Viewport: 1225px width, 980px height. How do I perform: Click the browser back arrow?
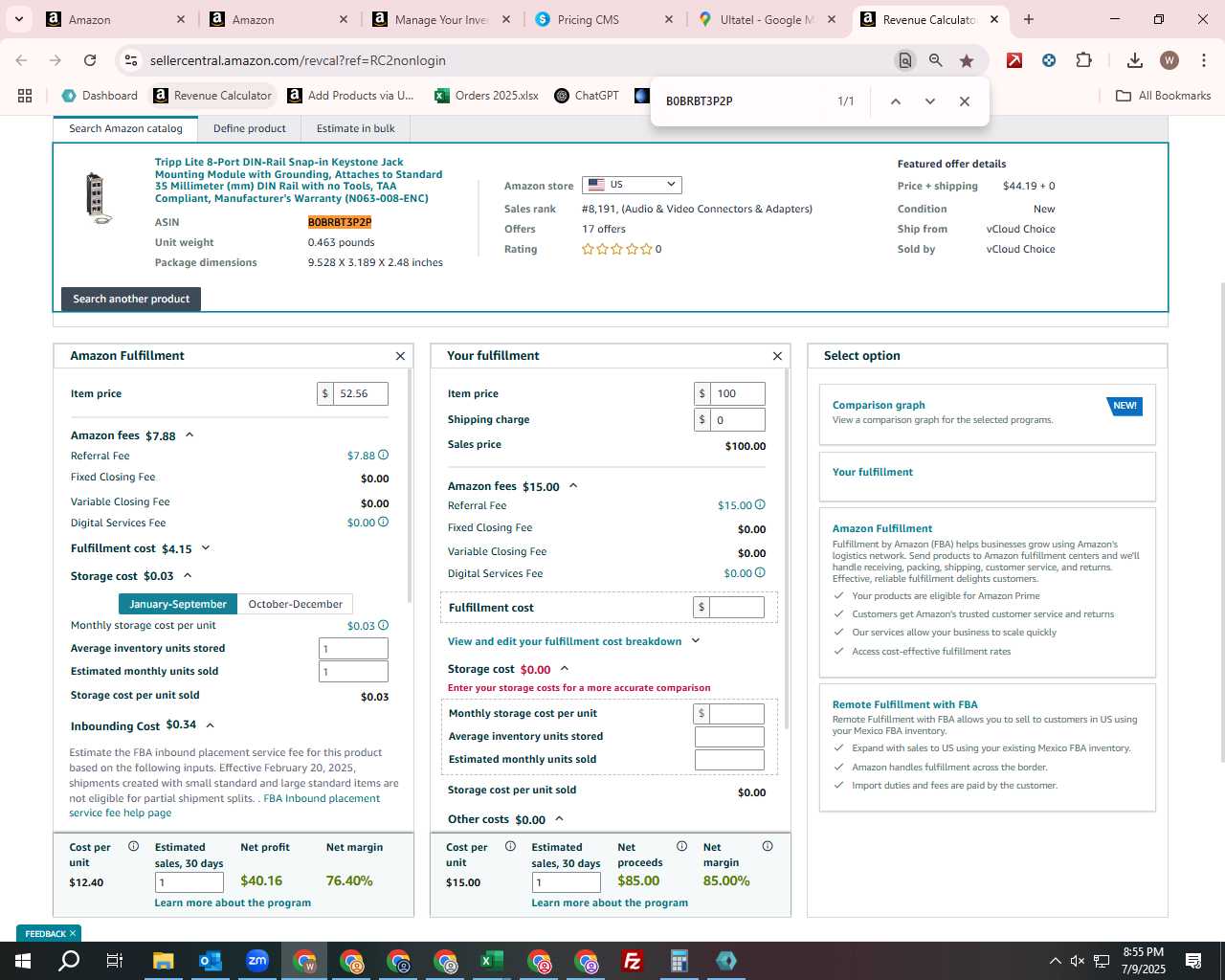[x=22, y=60]
